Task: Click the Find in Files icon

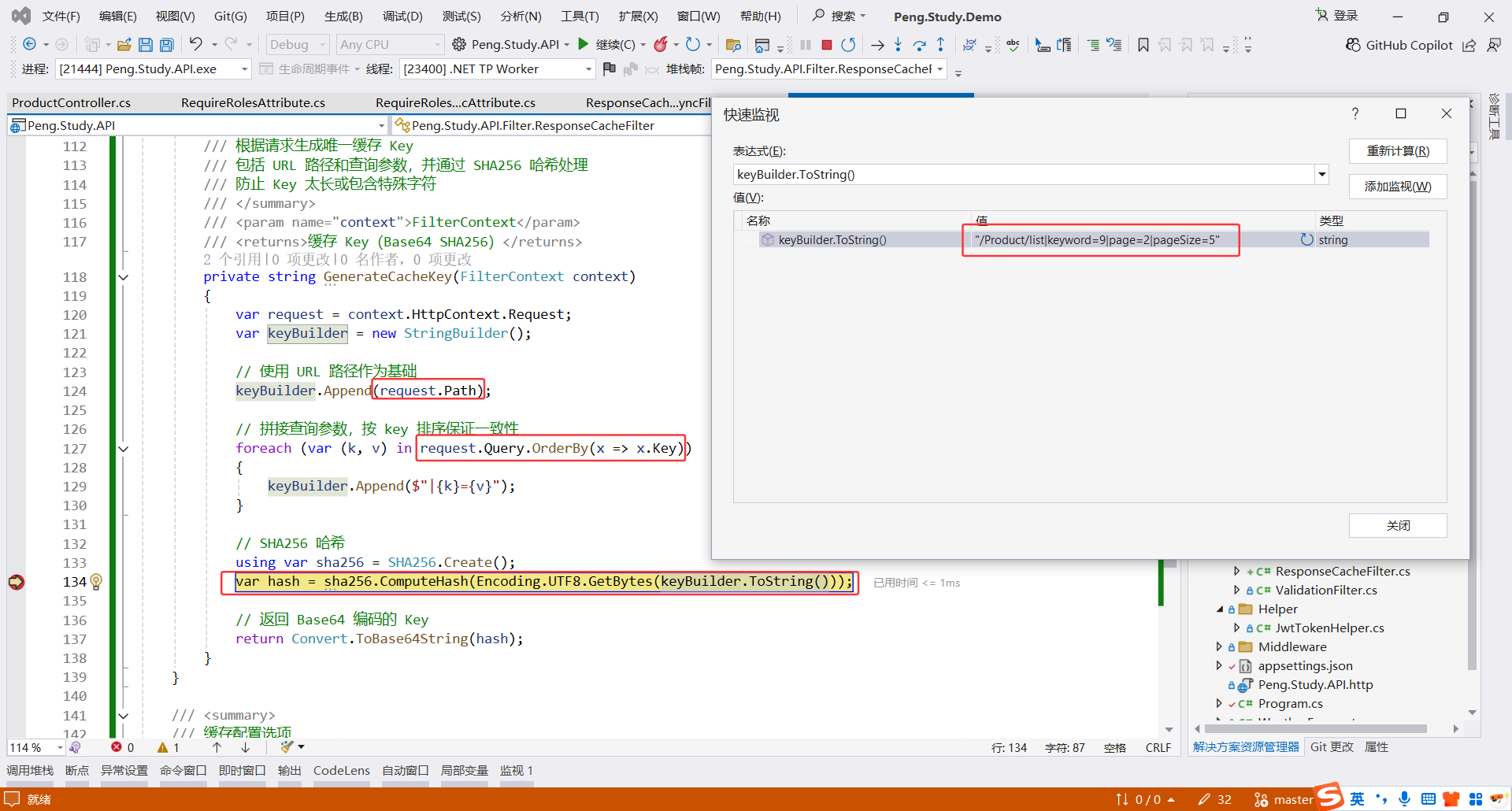Action: 733,45
